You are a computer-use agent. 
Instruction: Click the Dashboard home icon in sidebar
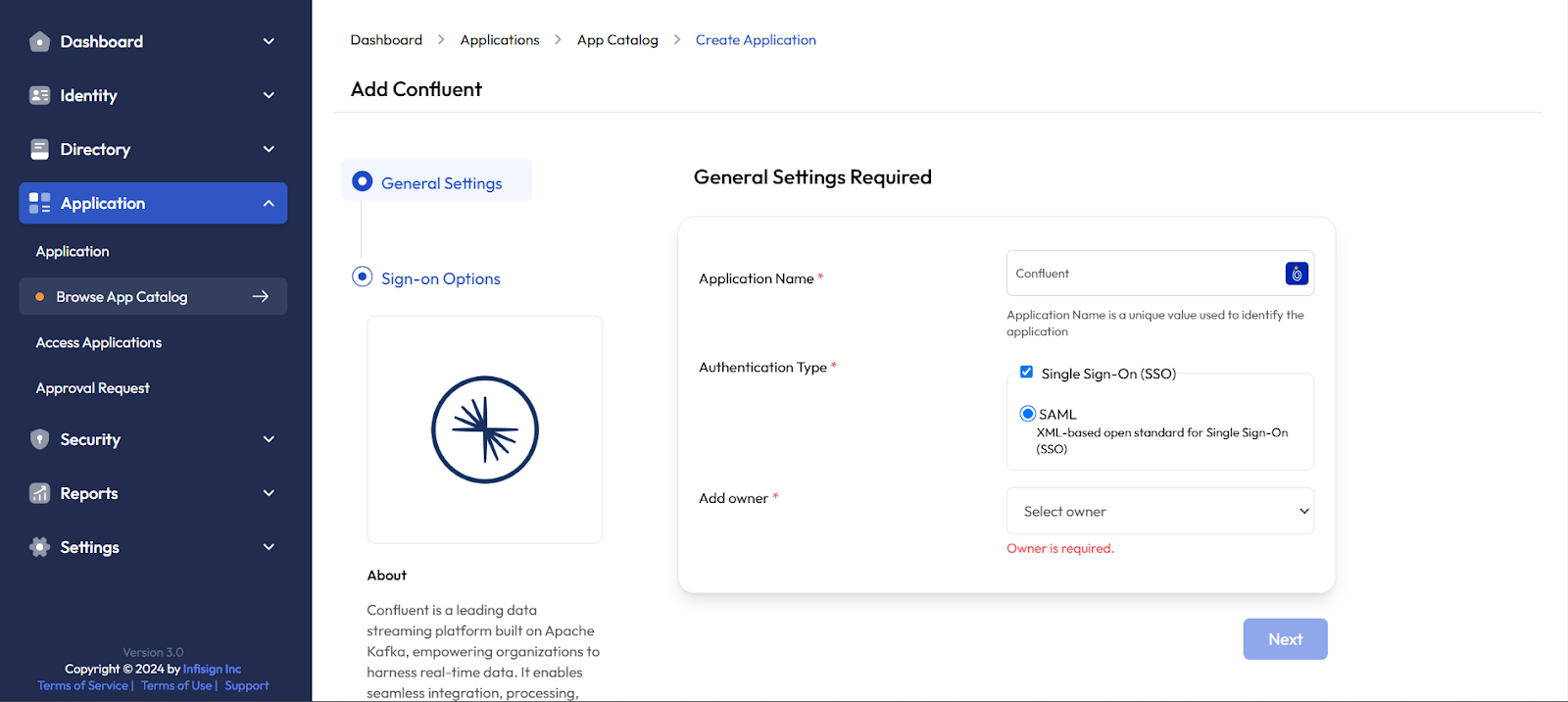click(39, 41)
